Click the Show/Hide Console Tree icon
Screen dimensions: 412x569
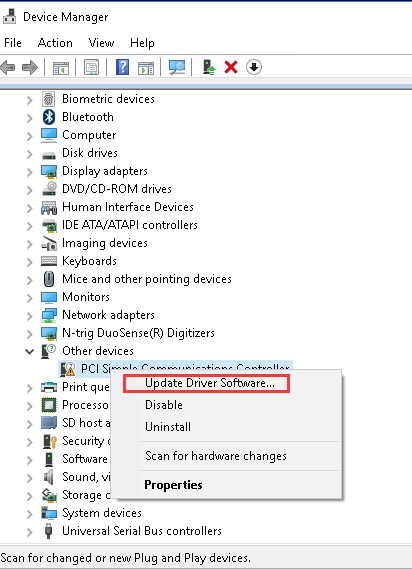click(x=61, y=67)
